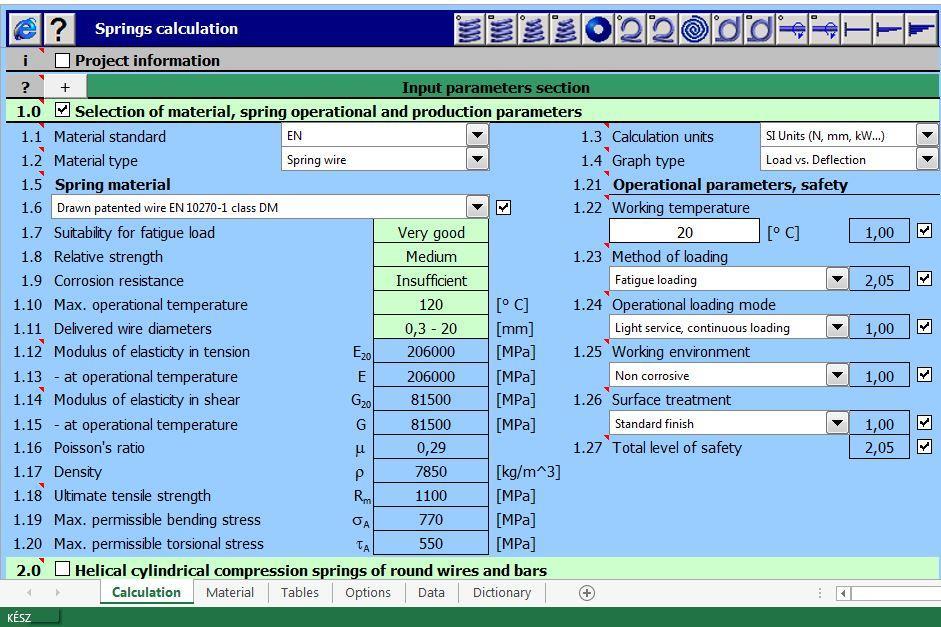
Task: Click the '+' expand button in input section row
Action: 65,87
